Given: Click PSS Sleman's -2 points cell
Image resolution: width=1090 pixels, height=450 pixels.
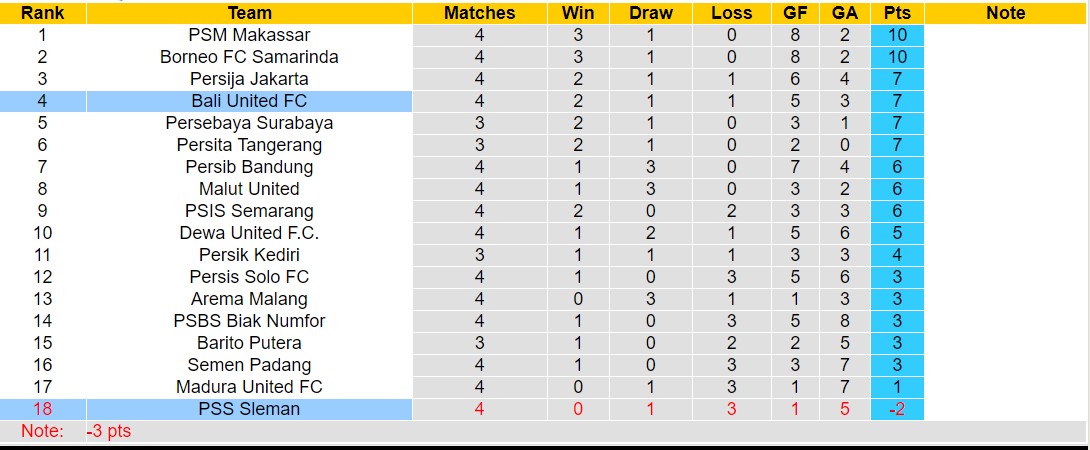Looking at the screenshot, I should [x=897, y=409].
